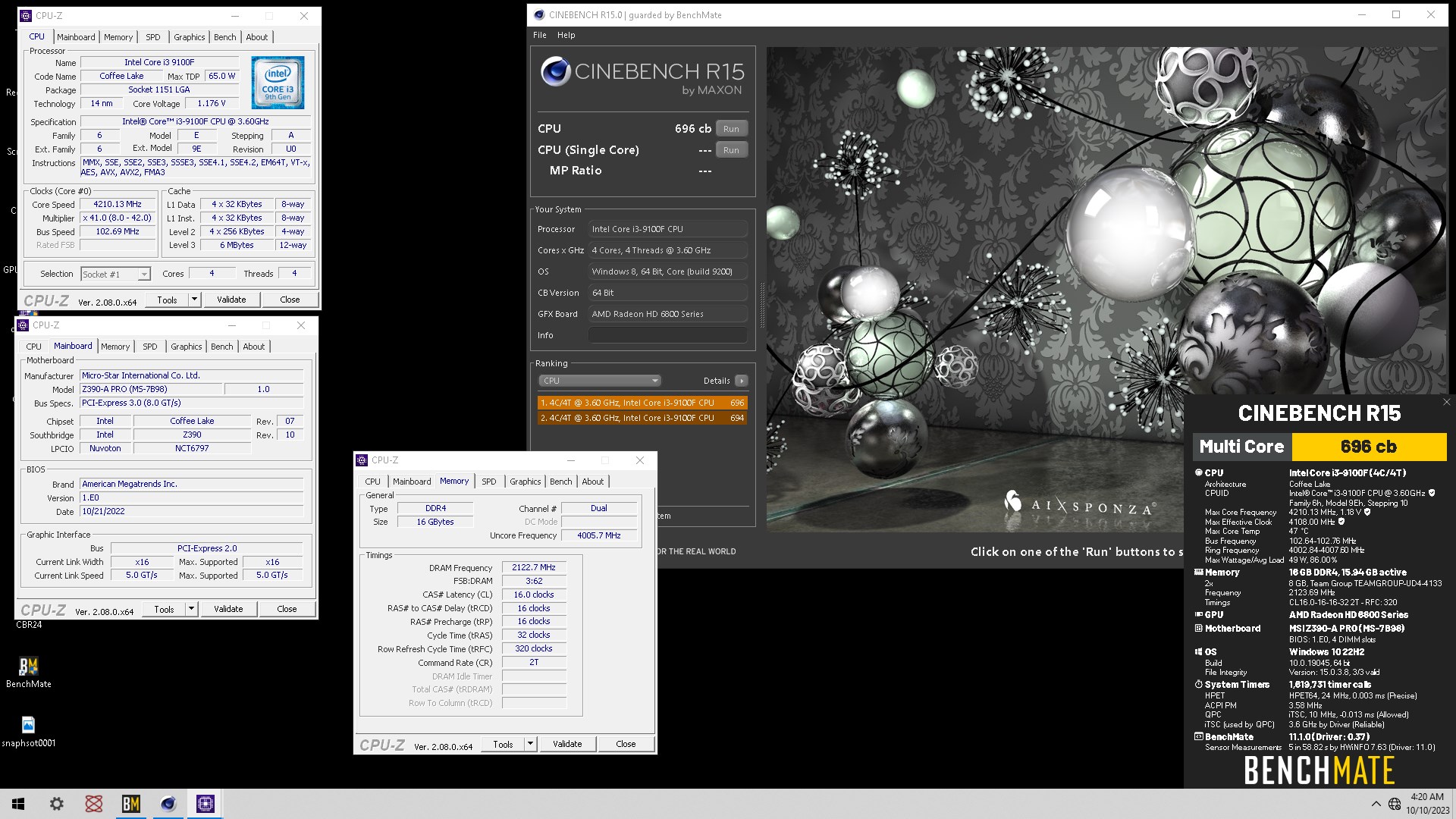The height and width of the screenshot is (819, 1456).
Task: Open Windows Start menu
Action: 18,804
